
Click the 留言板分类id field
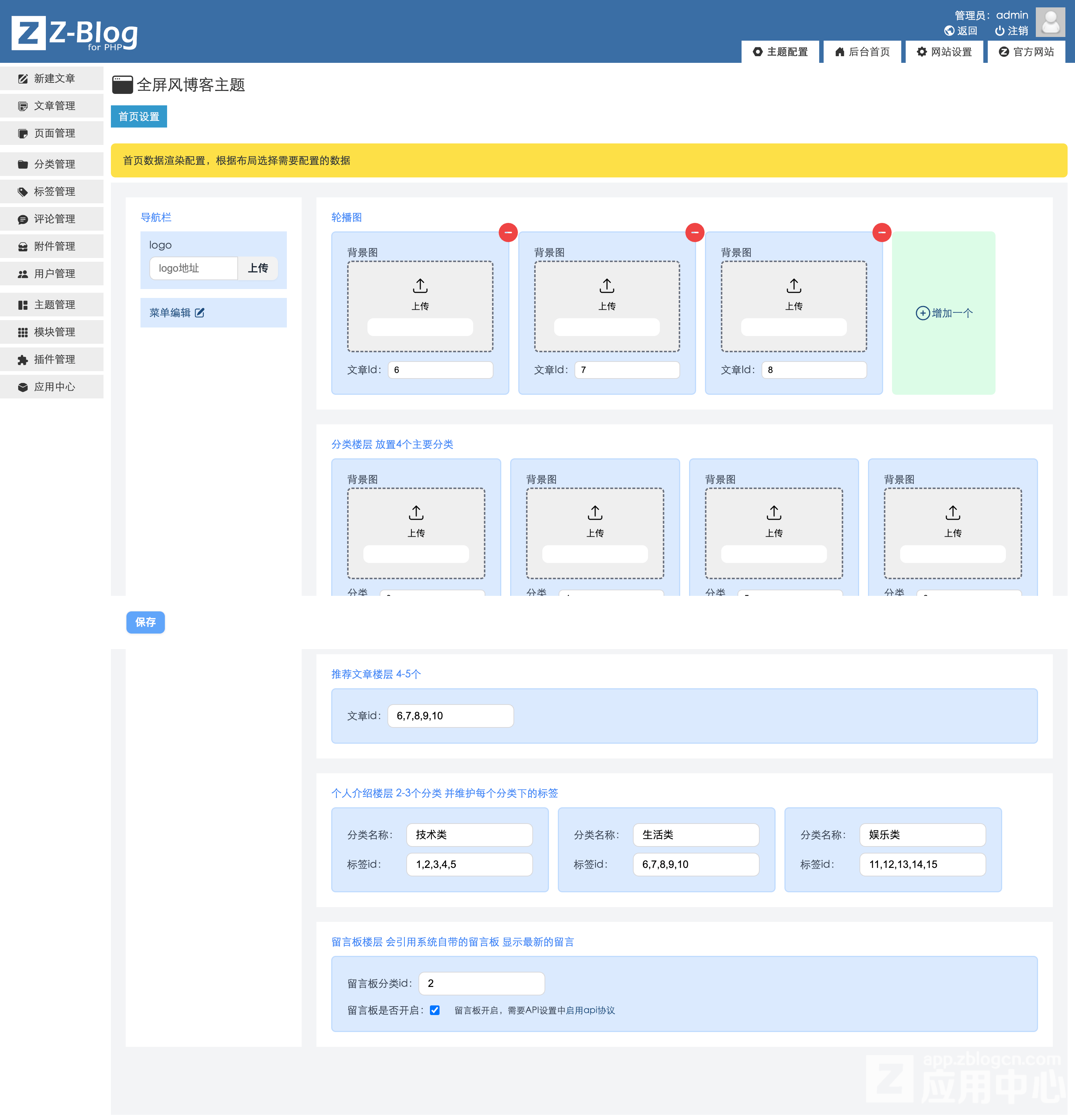coord(482,984)
